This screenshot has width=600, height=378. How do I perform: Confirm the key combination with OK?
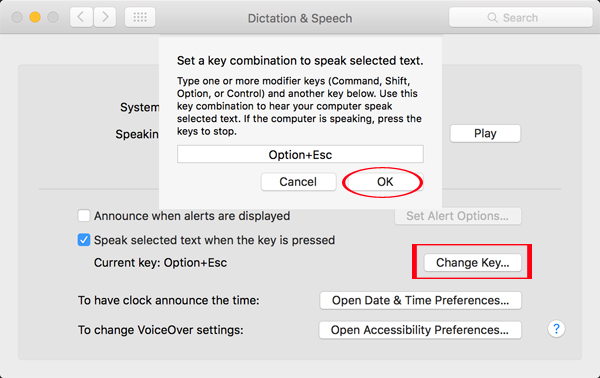click(x=385, y=182)
